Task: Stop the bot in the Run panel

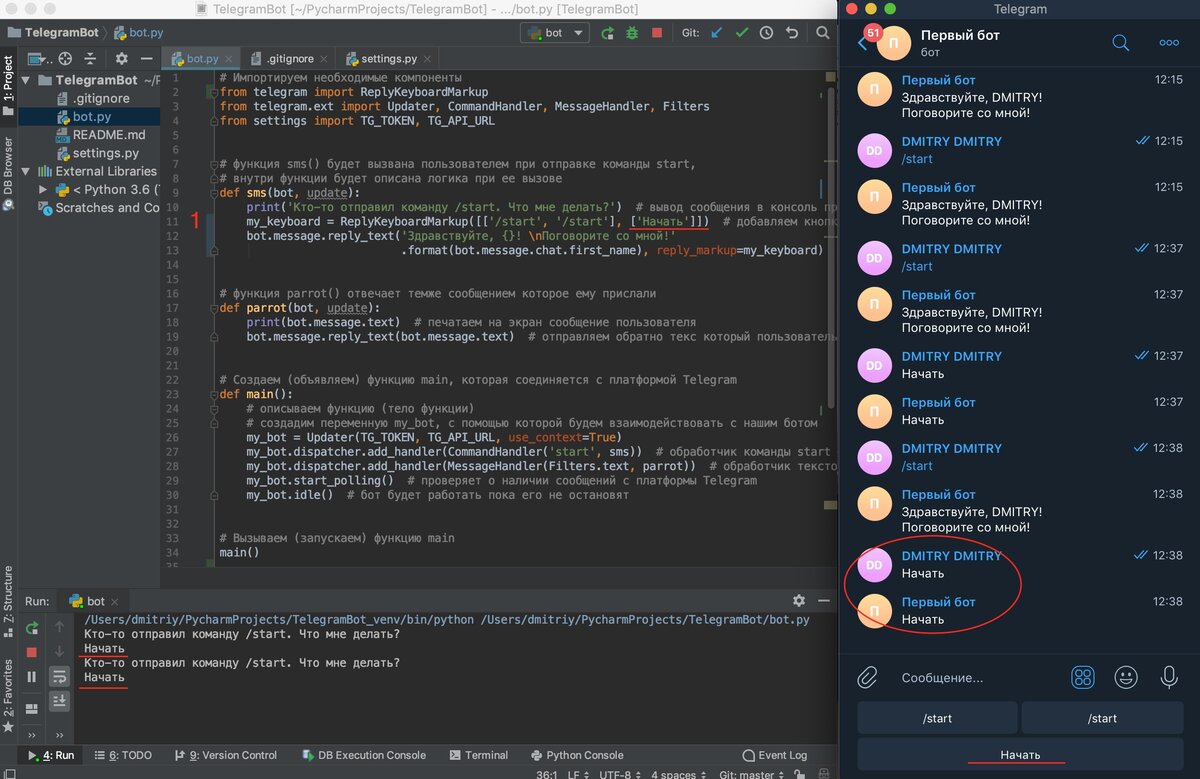Action: 32,652
